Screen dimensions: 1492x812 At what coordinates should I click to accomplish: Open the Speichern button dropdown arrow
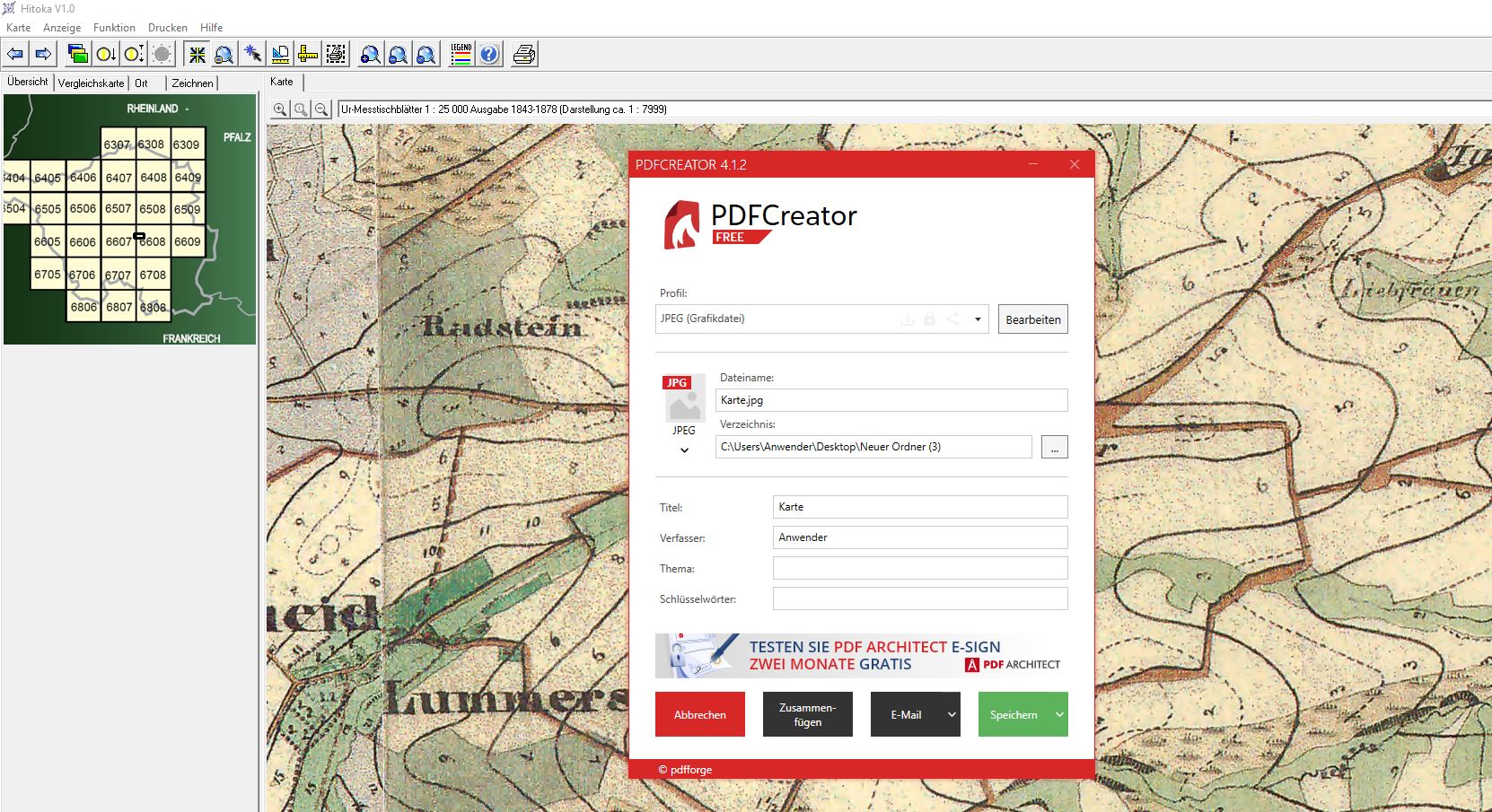(x=1059, y=714)
